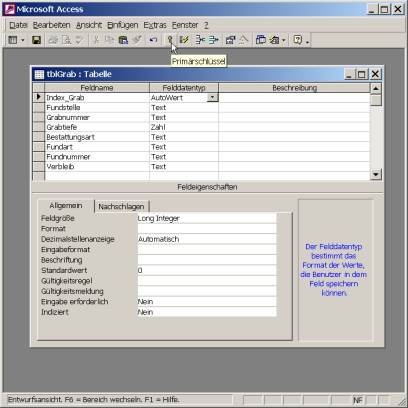Click the table grid scroll up arrow

click(x=376, y=88)
